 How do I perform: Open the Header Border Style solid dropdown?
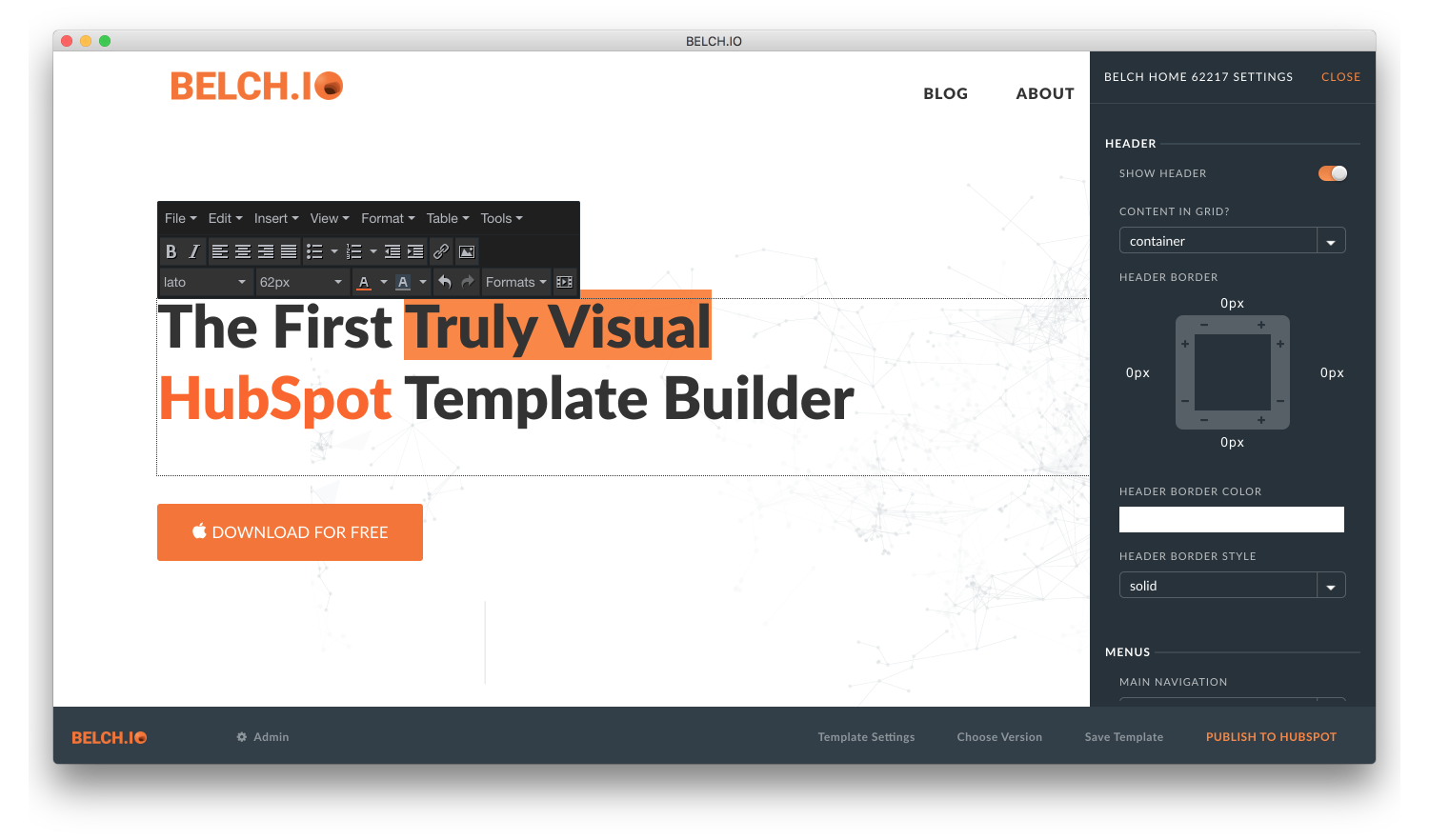1232,586
